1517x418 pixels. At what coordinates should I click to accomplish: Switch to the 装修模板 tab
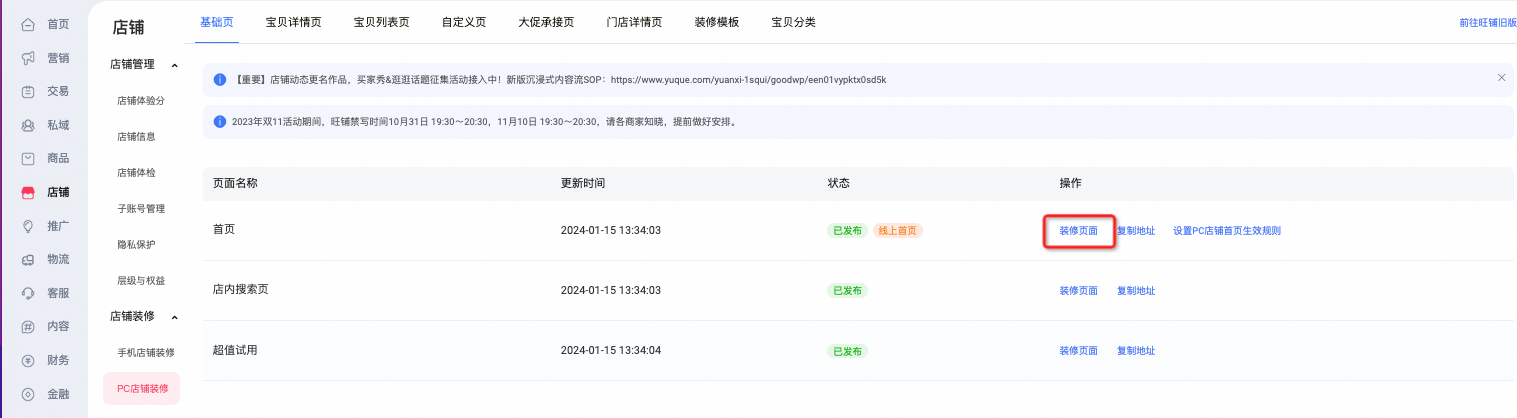point(717,21)
